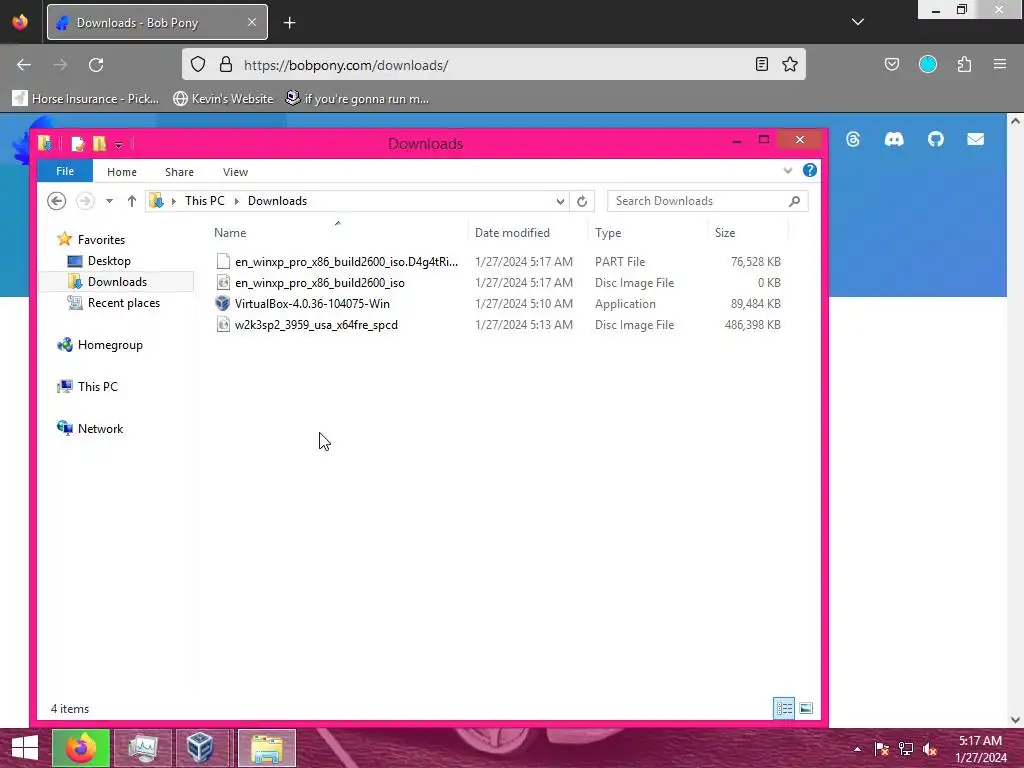This screenshot has width=1024, height=768.
Task: Open Action Center flag tray icon
Action: tap(882, 749)
